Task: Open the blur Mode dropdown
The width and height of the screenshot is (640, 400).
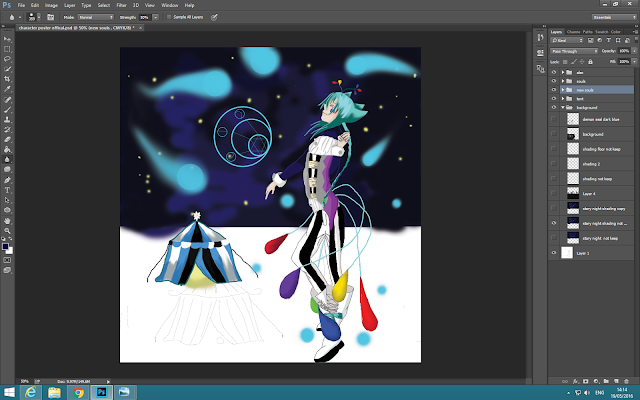Action: [x=96, y=17]
